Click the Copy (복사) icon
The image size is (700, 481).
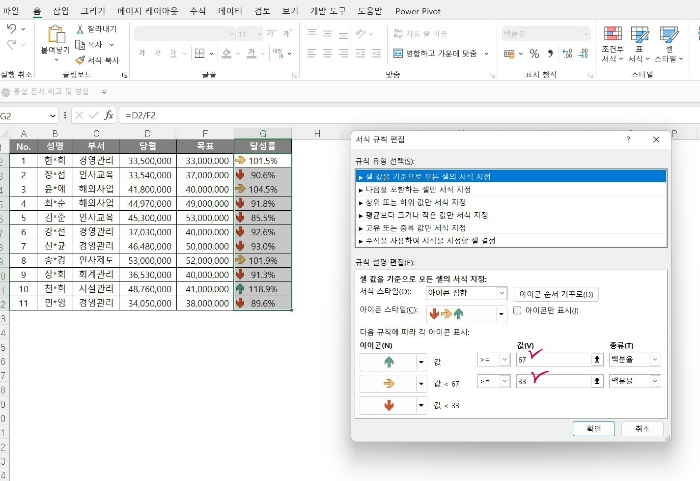click(80, 45)
